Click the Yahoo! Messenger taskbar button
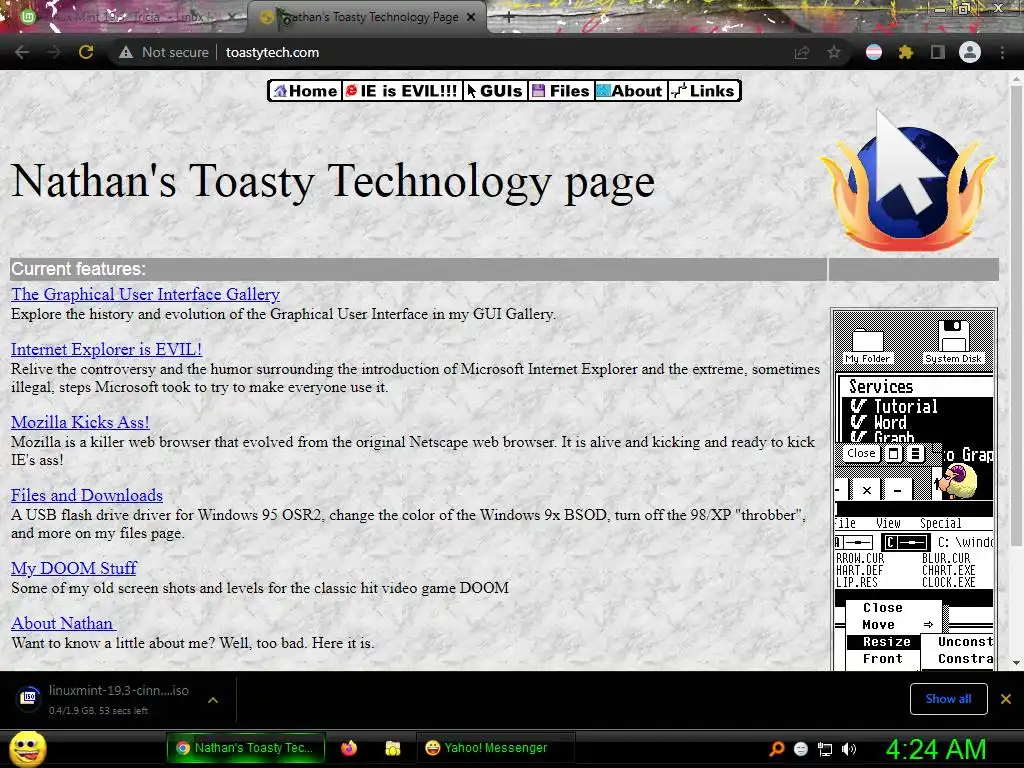 (495, 748)
